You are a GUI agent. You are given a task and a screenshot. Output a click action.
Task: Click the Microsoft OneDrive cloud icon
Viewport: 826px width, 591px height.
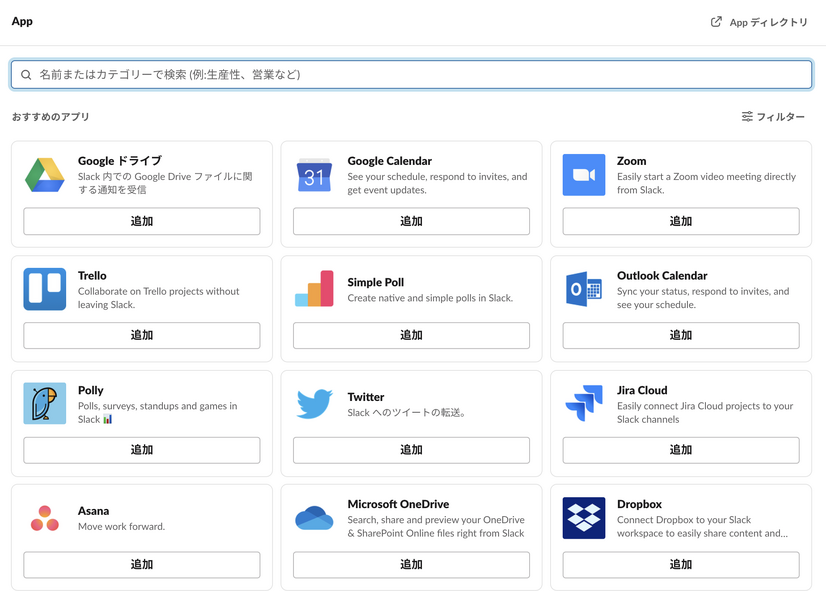pos(314,518)
